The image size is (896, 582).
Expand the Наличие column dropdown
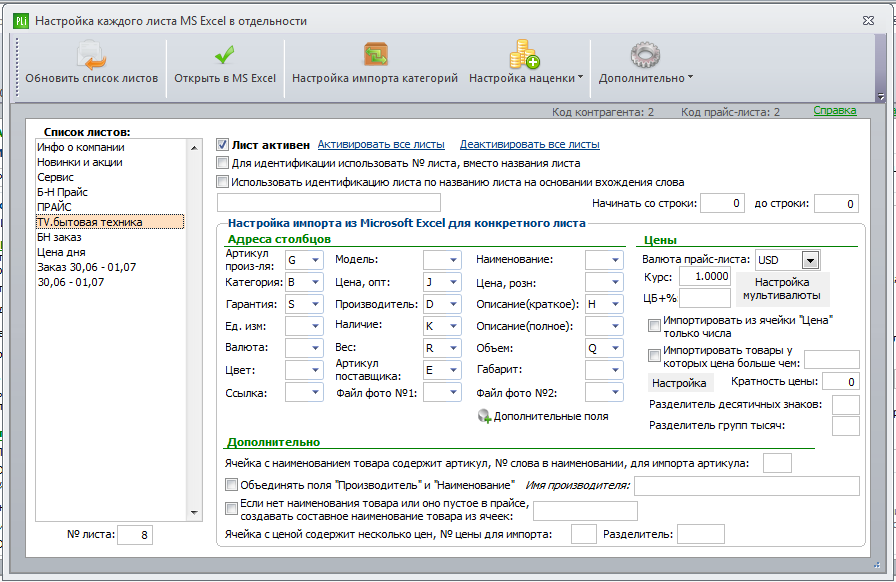pyautogui.click(x=454, y=326)
